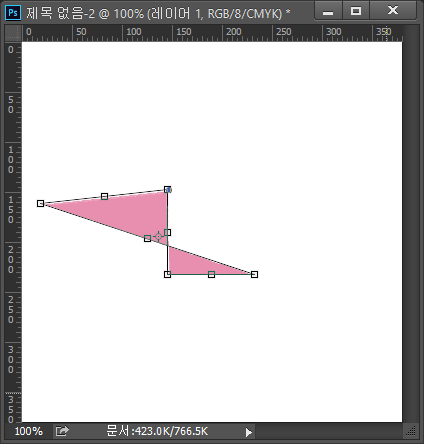Click the ruler origin box at top-left corner
Viewport: 424px width, 444px height.
13,33
